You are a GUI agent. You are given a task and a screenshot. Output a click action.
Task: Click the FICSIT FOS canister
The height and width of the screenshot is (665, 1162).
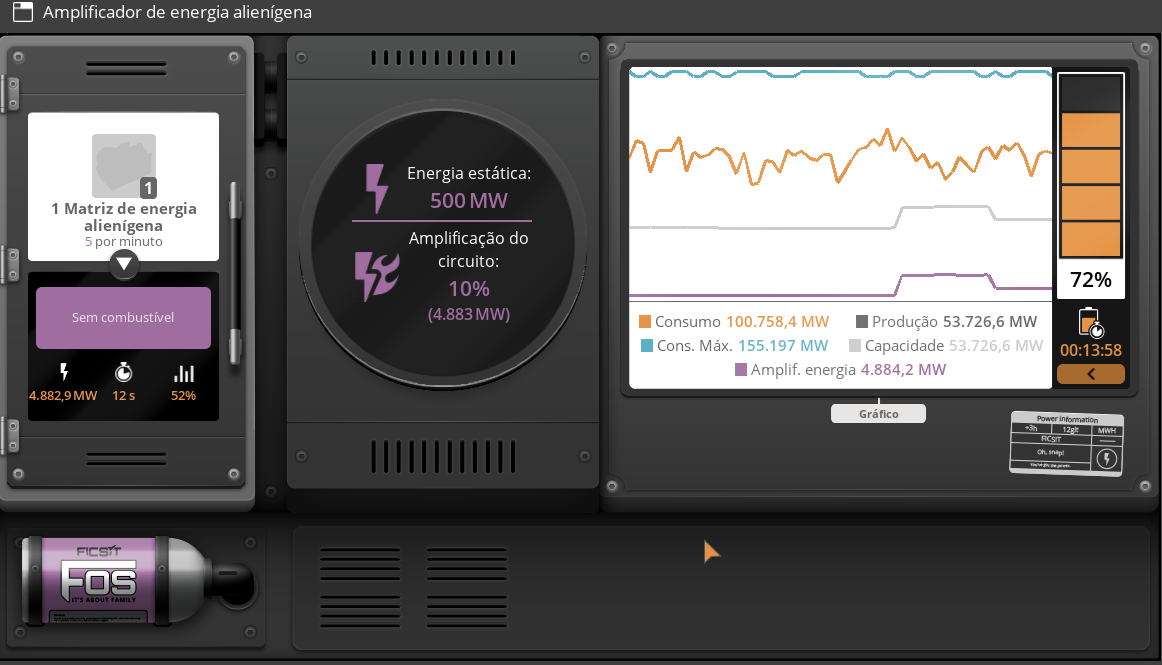[x=139, y=580]
